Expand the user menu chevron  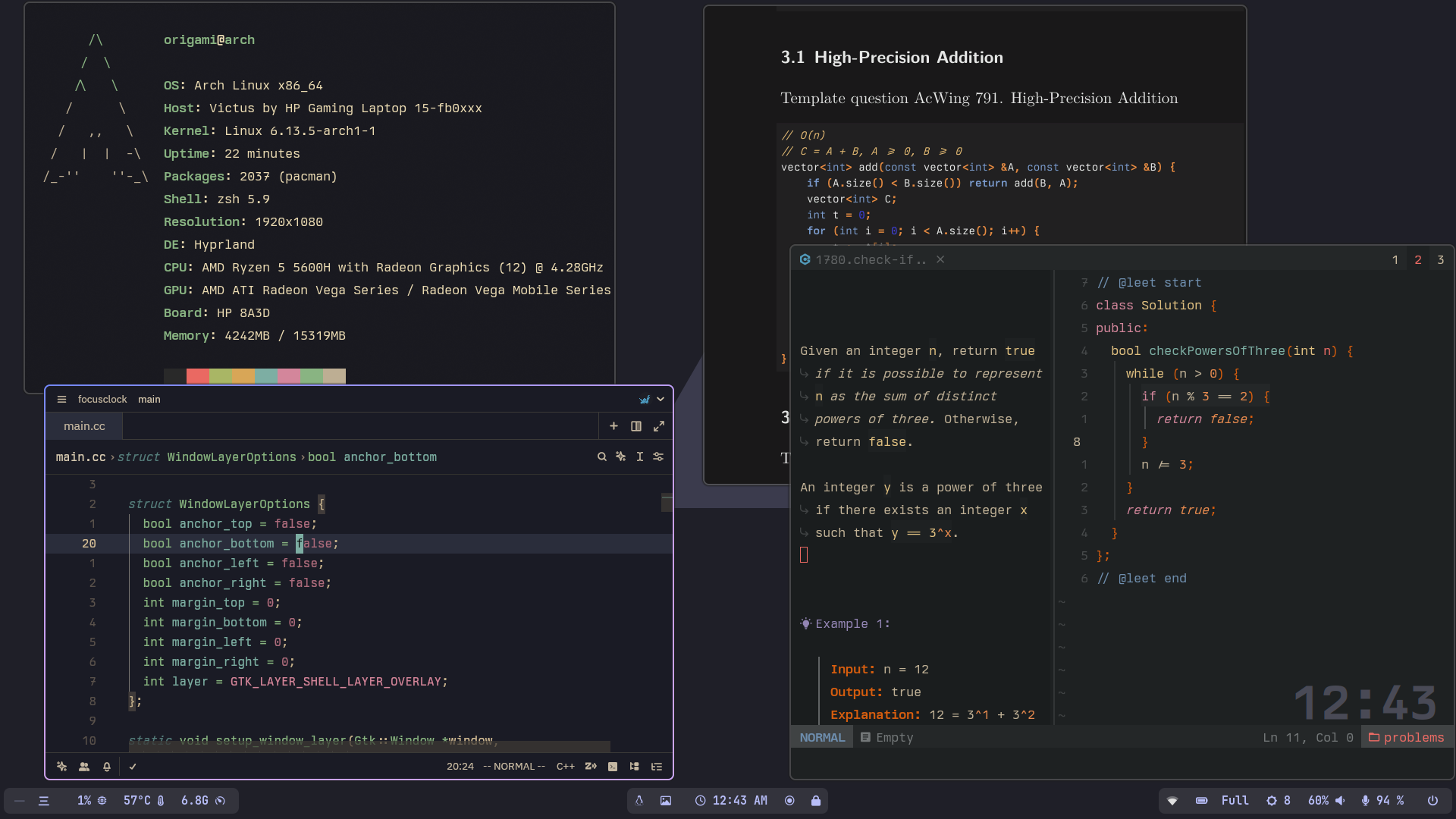click(661, 400)
